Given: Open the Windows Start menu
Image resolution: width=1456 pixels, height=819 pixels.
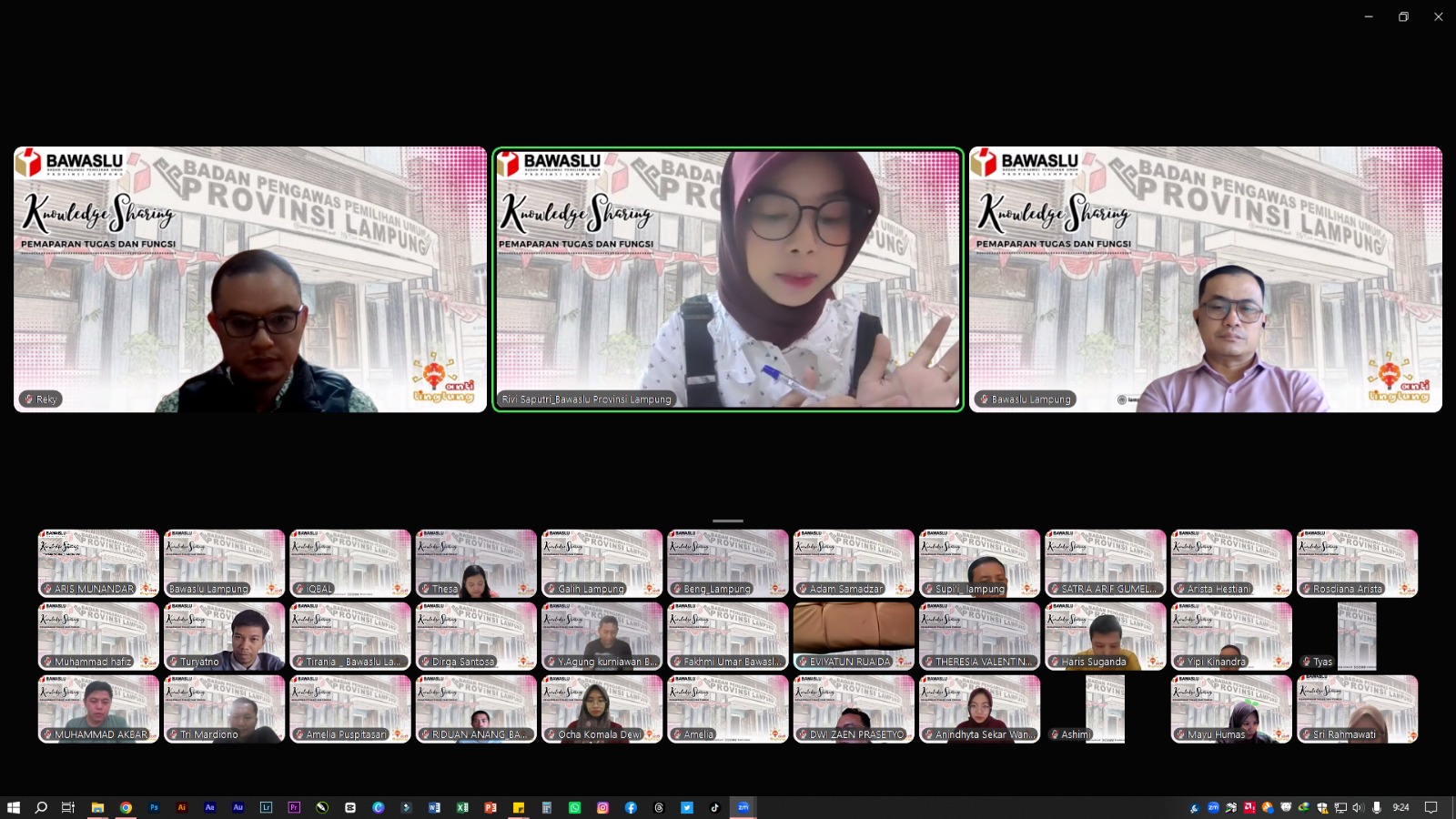Looking at the screenshot, I should [14, 807].
